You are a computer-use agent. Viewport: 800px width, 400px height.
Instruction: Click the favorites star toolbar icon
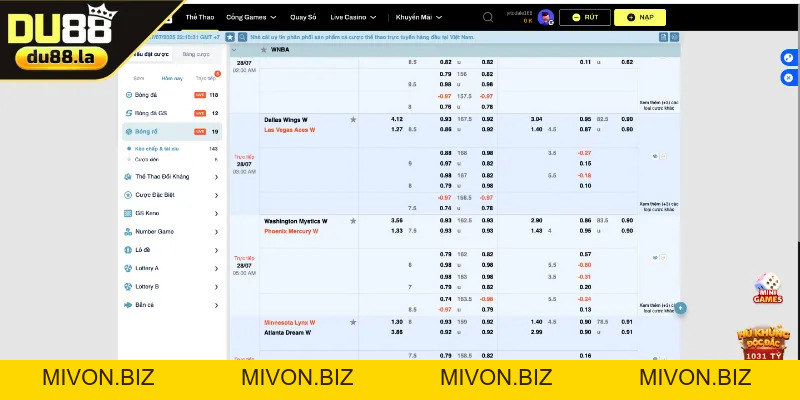coord(230,37)
